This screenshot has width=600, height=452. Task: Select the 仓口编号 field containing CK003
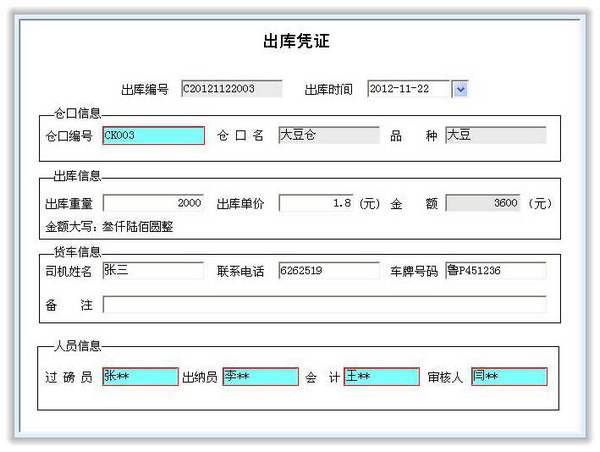tap(153, 135)
